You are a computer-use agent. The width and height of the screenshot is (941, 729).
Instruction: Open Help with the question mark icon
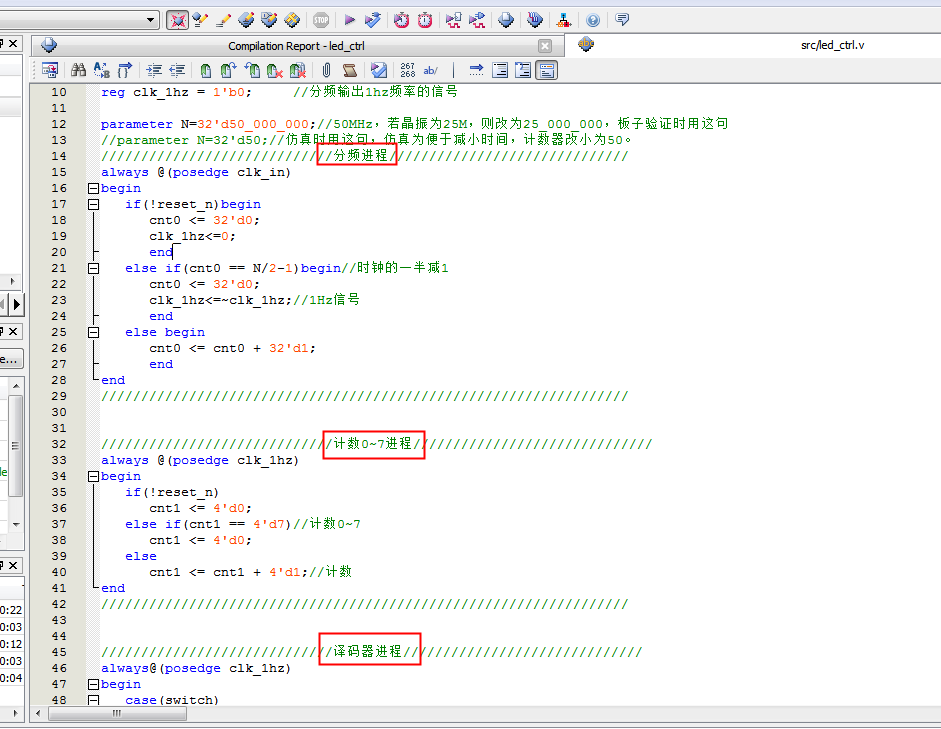(x=593, y=19)
